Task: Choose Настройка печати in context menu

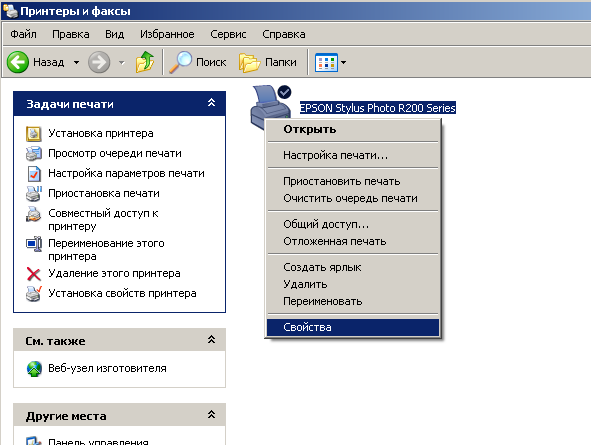Action: click(353, 155)
